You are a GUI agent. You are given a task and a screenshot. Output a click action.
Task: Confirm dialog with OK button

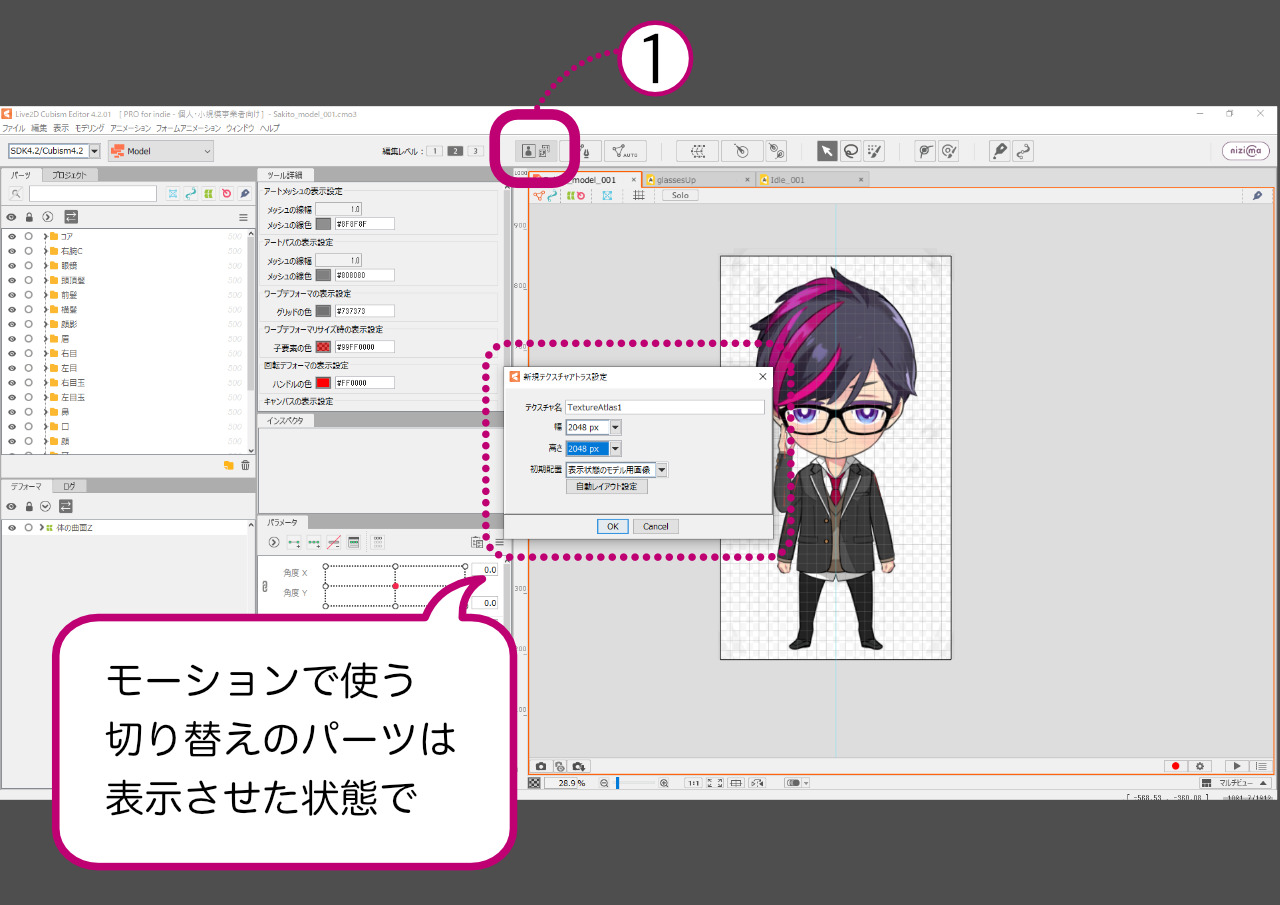coord(612,526)
